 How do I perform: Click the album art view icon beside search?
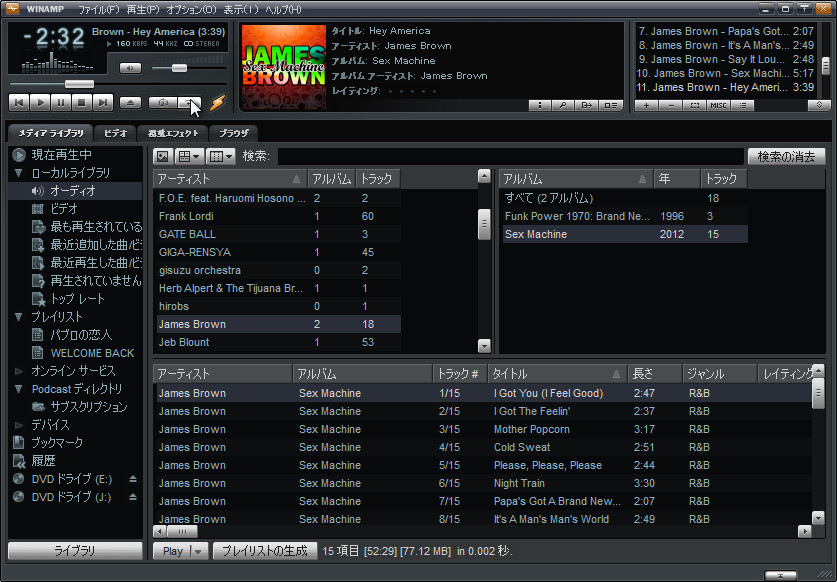click(160, 157)
